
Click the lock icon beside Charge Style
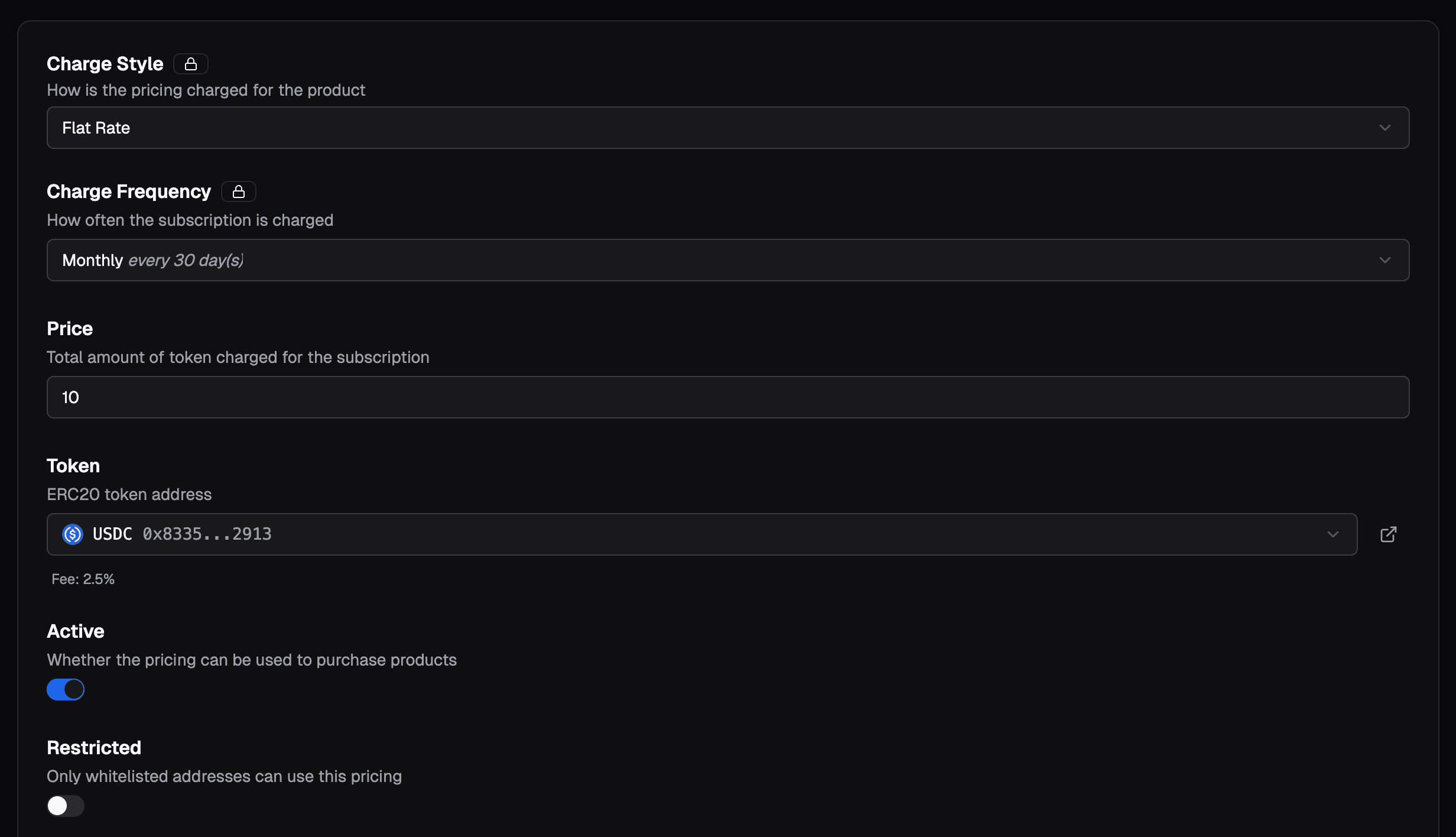190,63
